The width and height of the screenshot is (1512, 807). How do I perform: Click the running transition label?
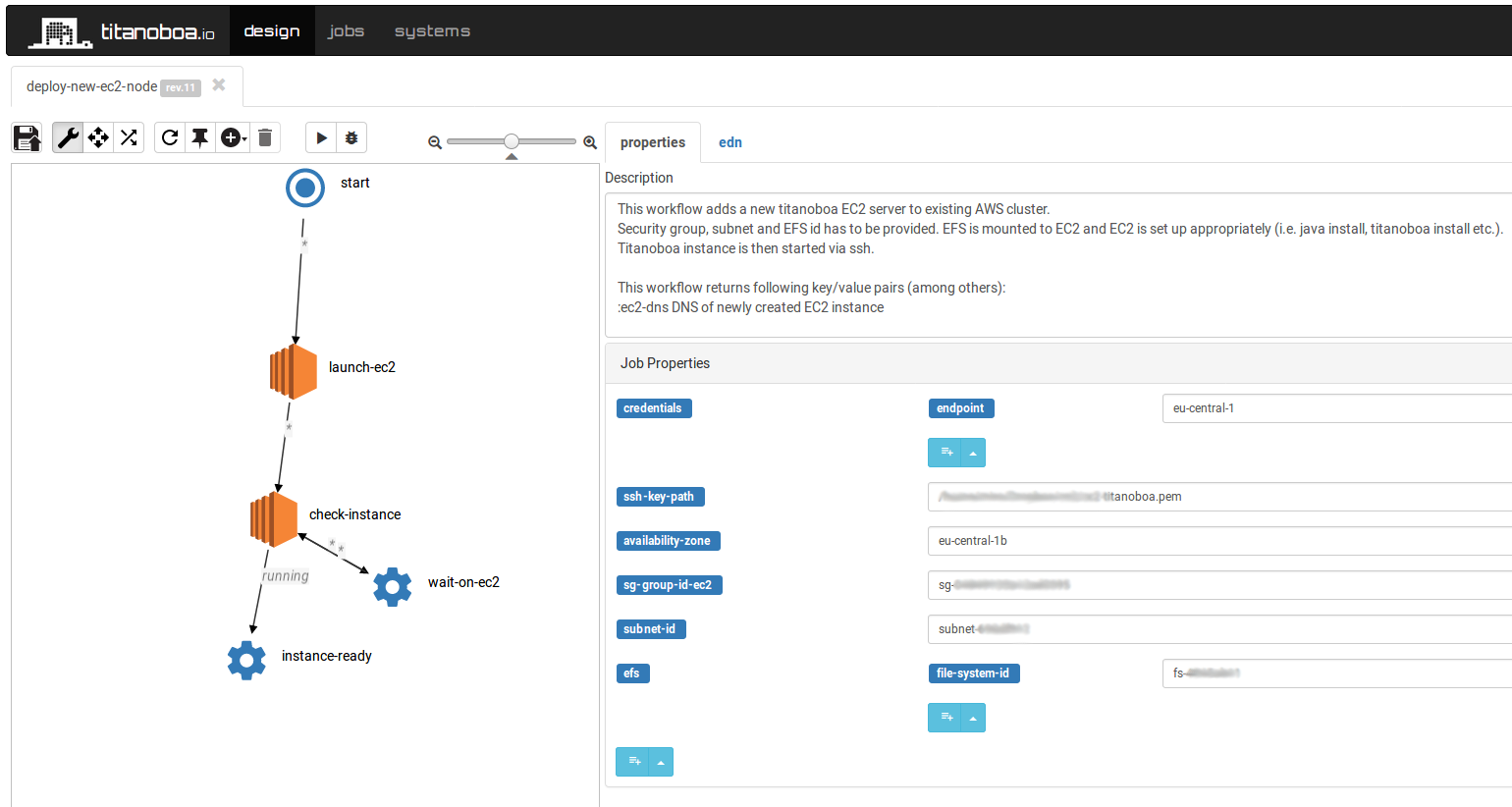coord(286,576)
